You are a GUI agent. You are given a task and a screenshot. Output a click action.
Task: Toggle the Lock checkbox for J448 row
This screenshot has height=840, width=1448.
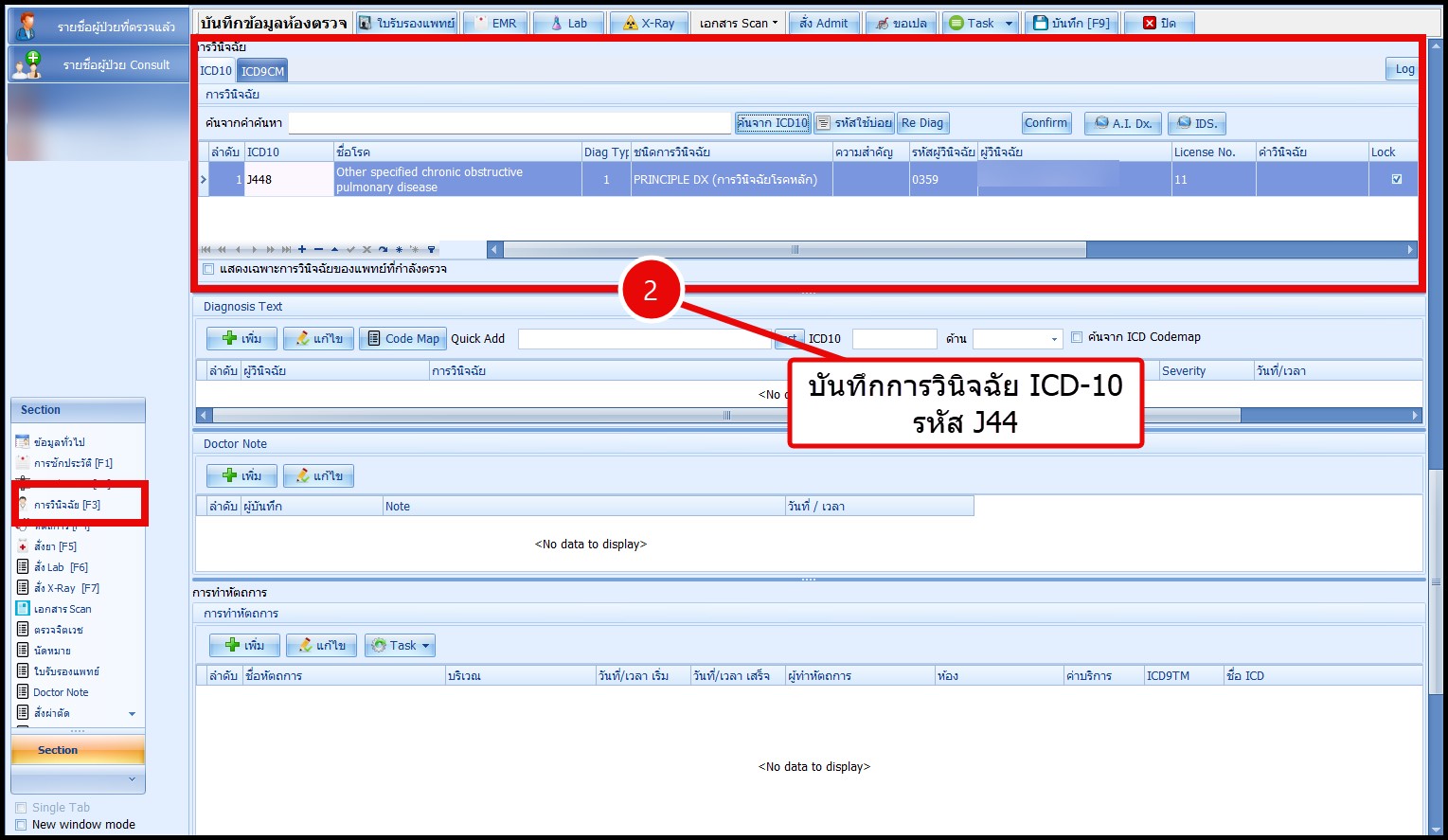pyautogui.click(x=1396, y=179)
